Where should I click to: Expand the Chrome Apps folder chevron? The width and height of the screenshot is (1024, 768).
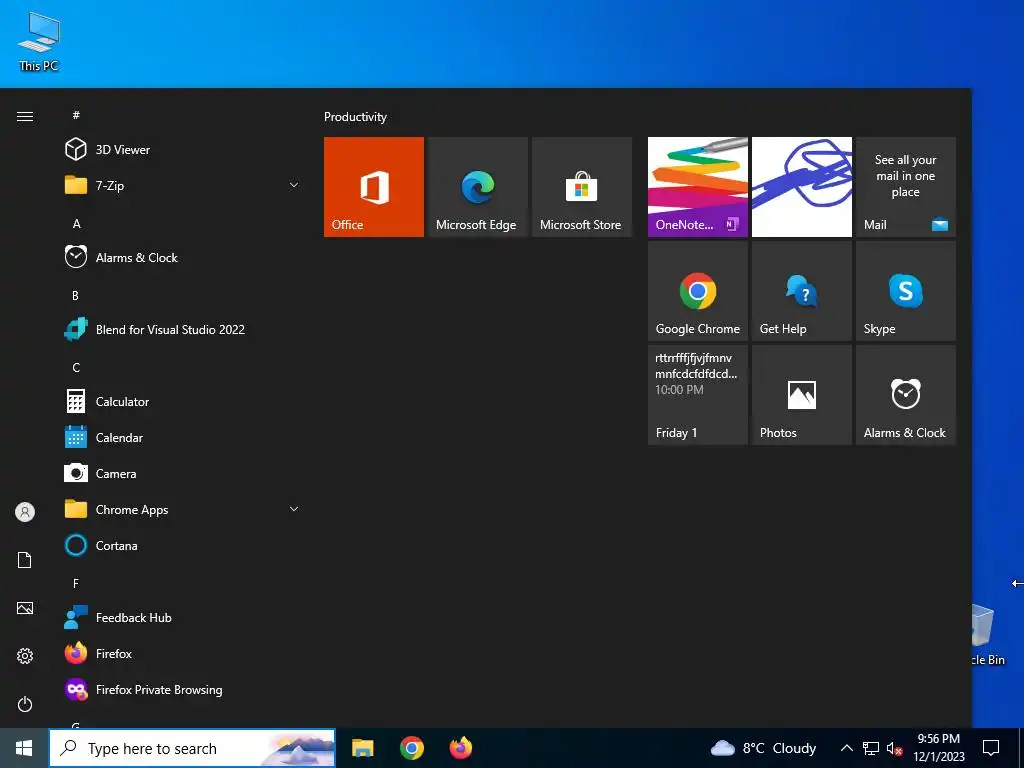pos(294,509)
